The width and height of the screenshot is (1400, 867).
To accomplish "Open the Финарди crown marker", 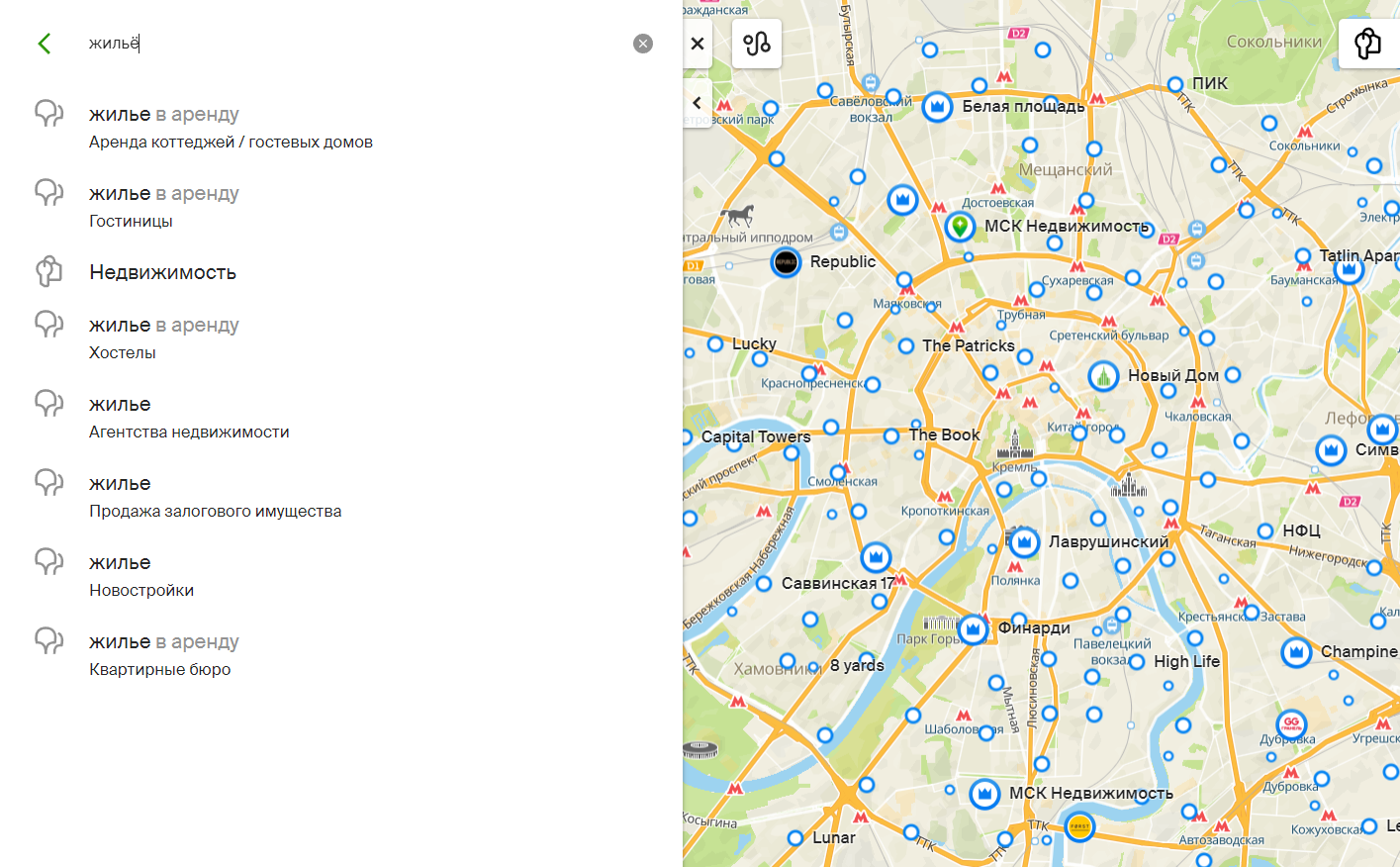I will 973,628.
